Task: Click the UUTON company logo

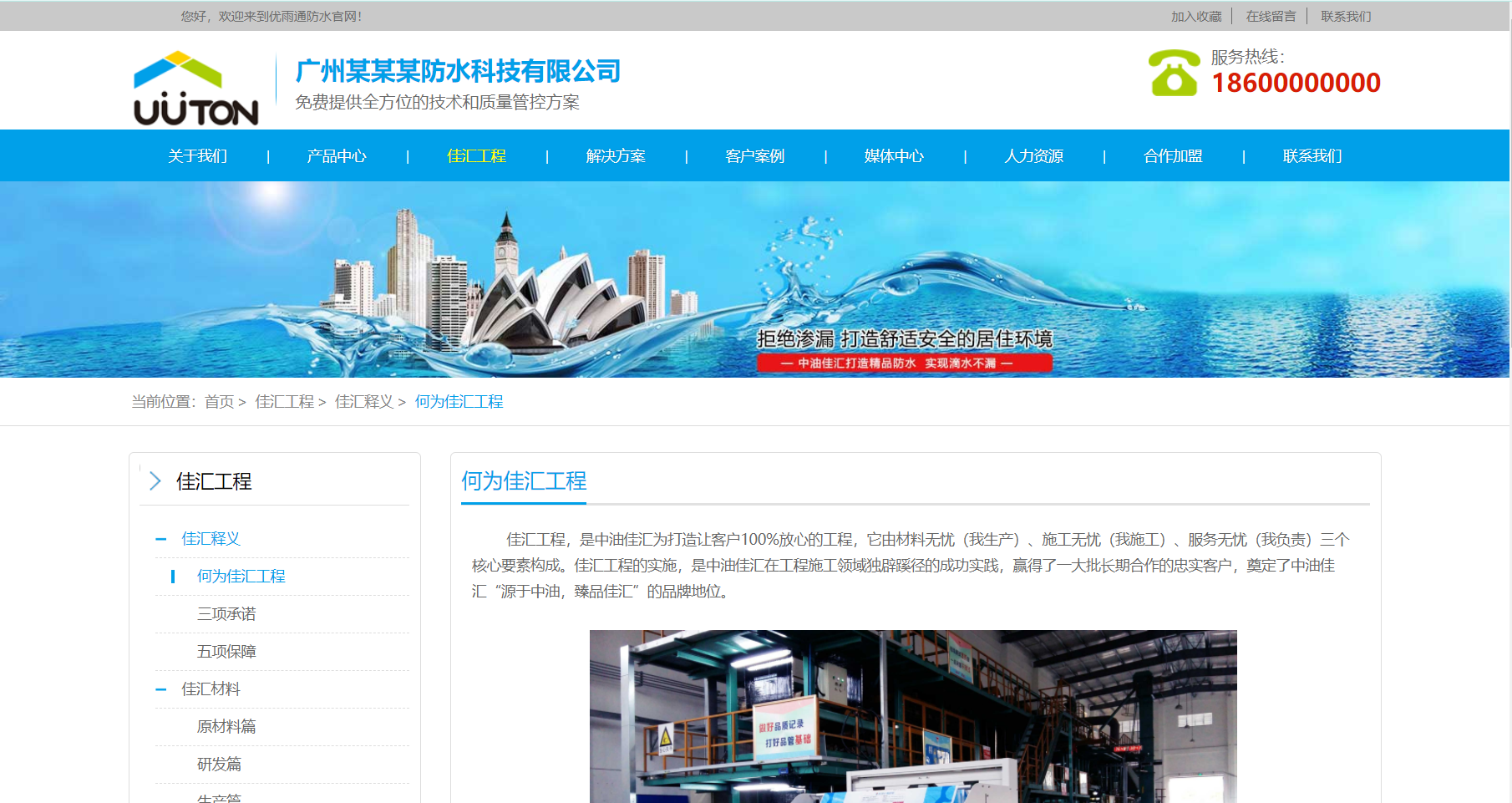Action: click(x=196, y=88)
